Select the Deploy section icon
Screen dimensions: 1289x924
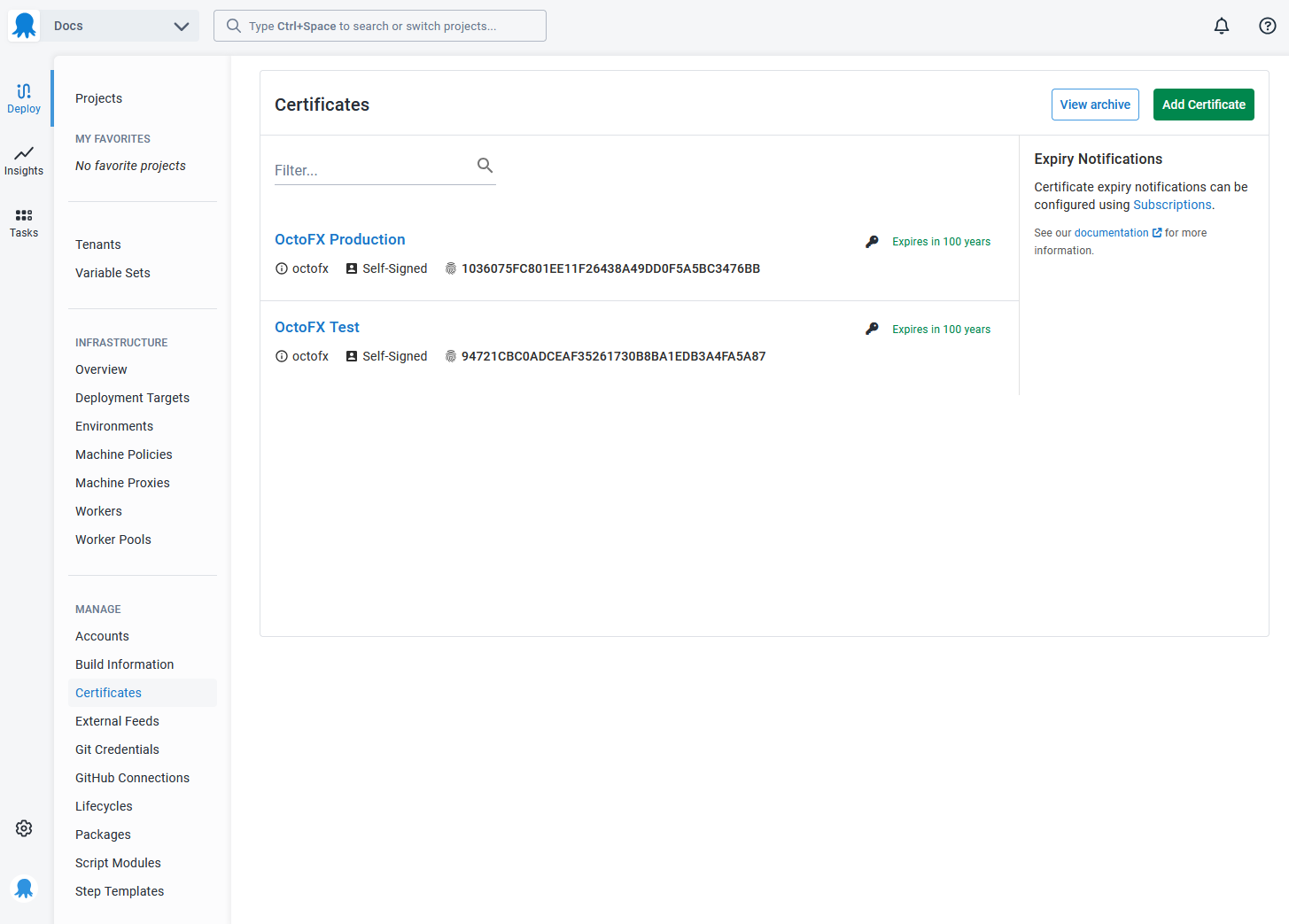tap(24, 98)
